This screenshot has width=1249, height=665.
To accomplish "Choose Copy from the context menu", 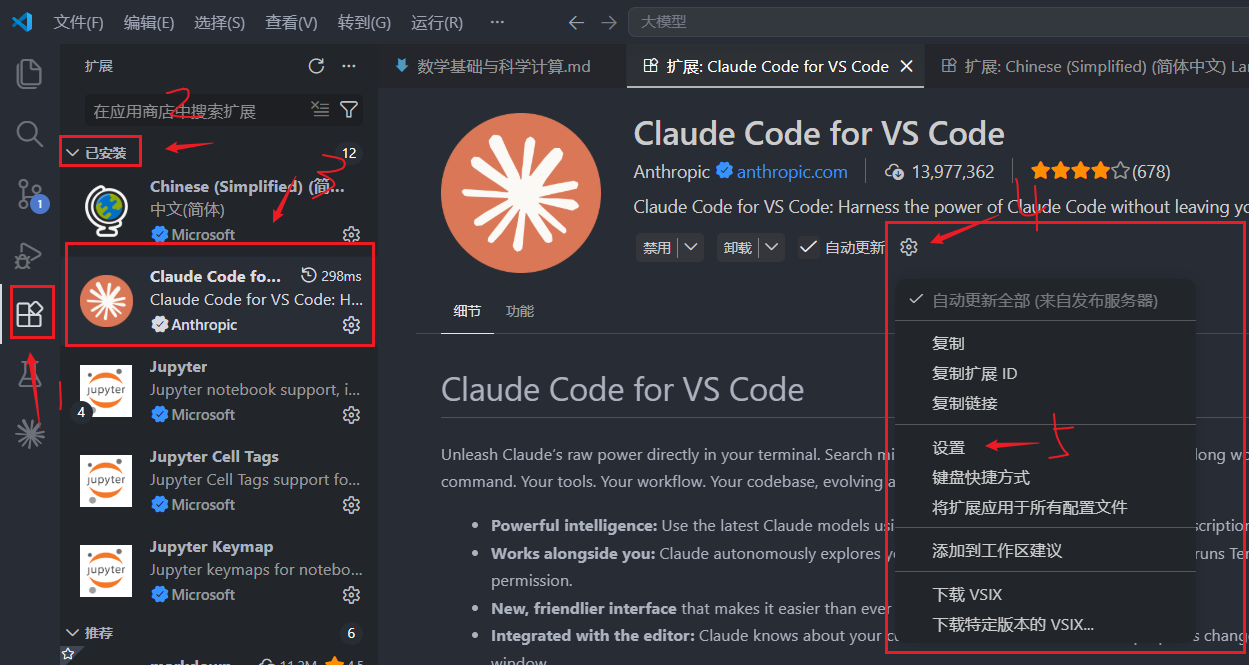I will point(1045,343).
